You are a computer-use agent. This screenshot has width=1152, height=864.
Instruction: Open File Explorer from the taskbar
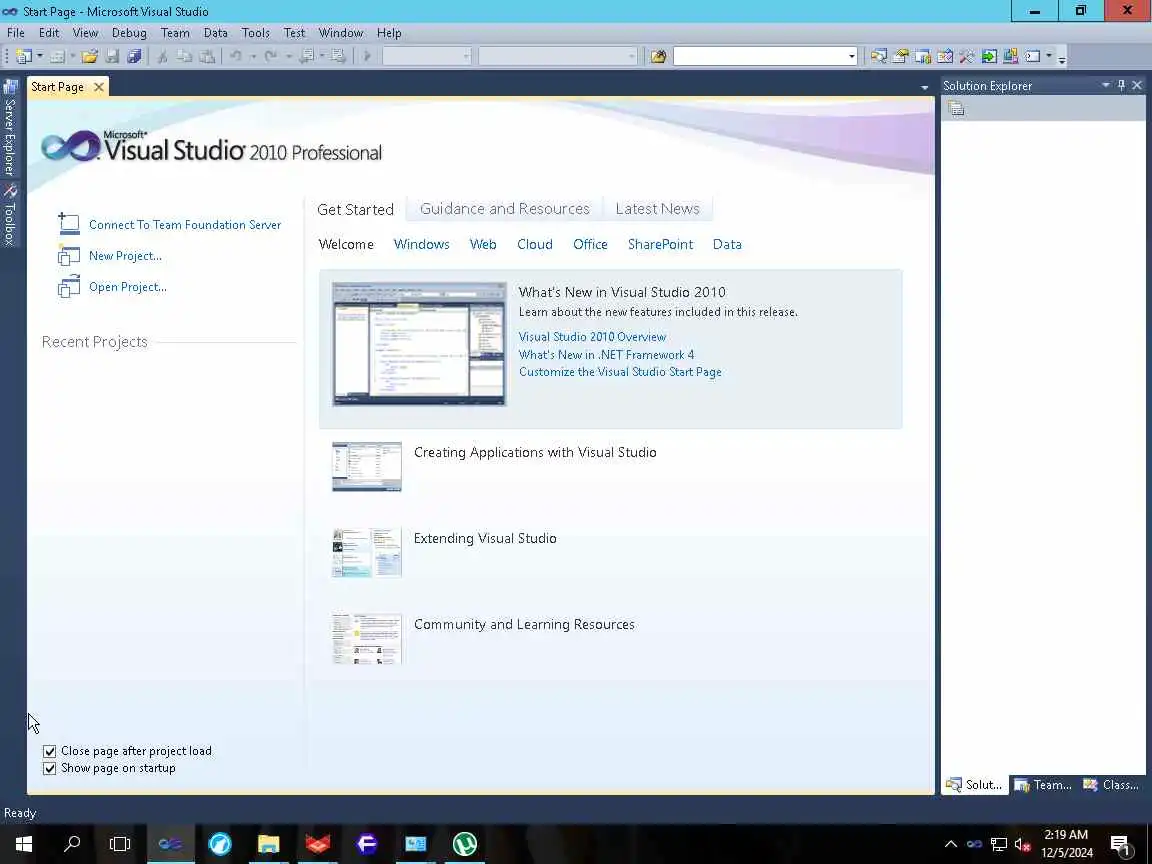pos(269,843)
